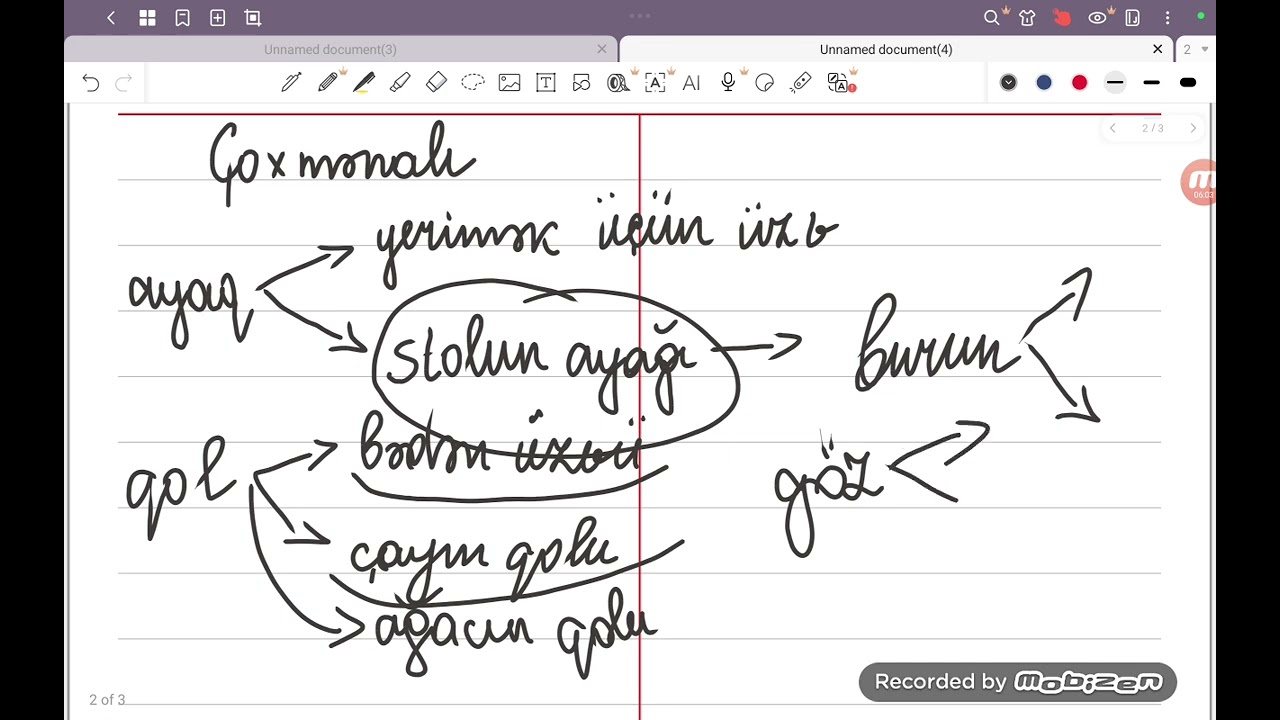1280x720 pixels.
Task: Go to the next page arrow
Action: 1192,128
